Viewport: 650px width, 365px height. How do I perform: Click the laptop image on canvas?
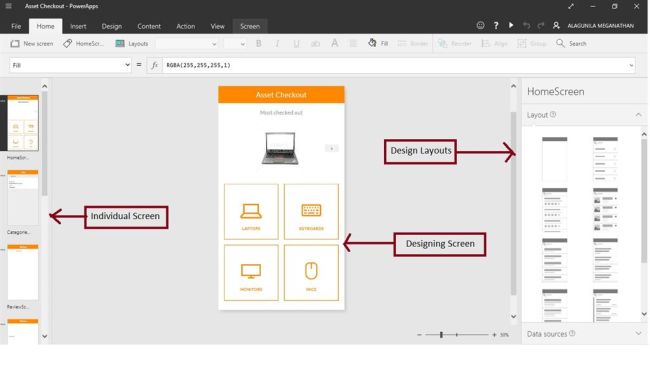point(280,148)
